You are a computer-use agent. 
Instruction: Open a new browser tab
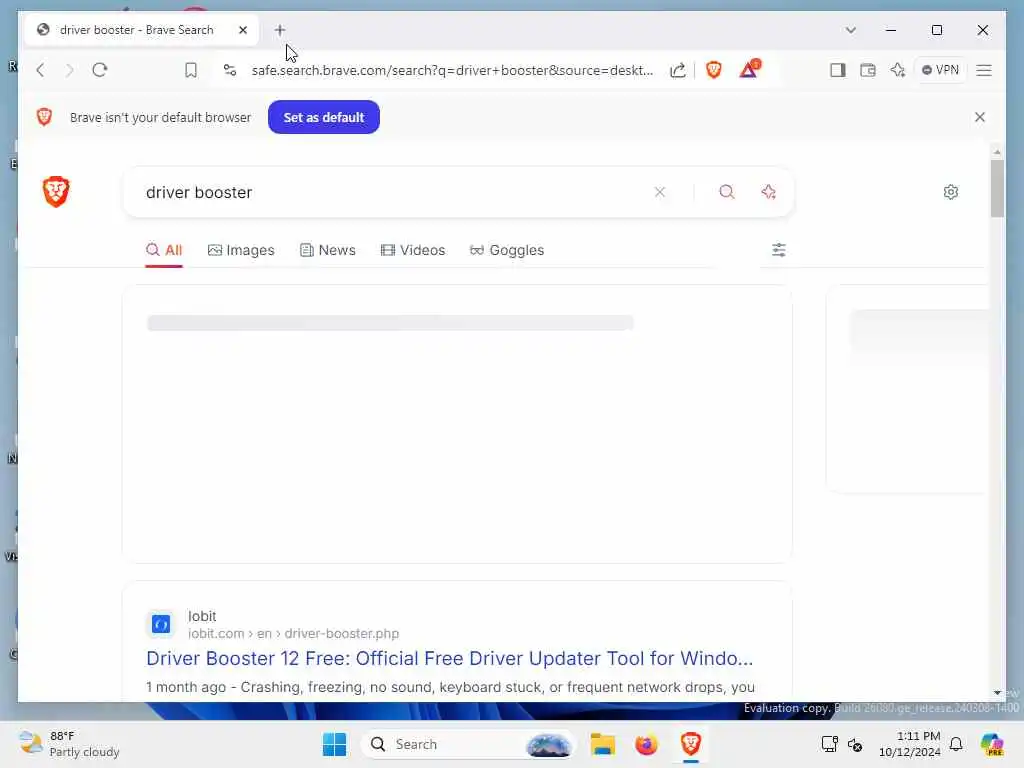coord(280,30)
